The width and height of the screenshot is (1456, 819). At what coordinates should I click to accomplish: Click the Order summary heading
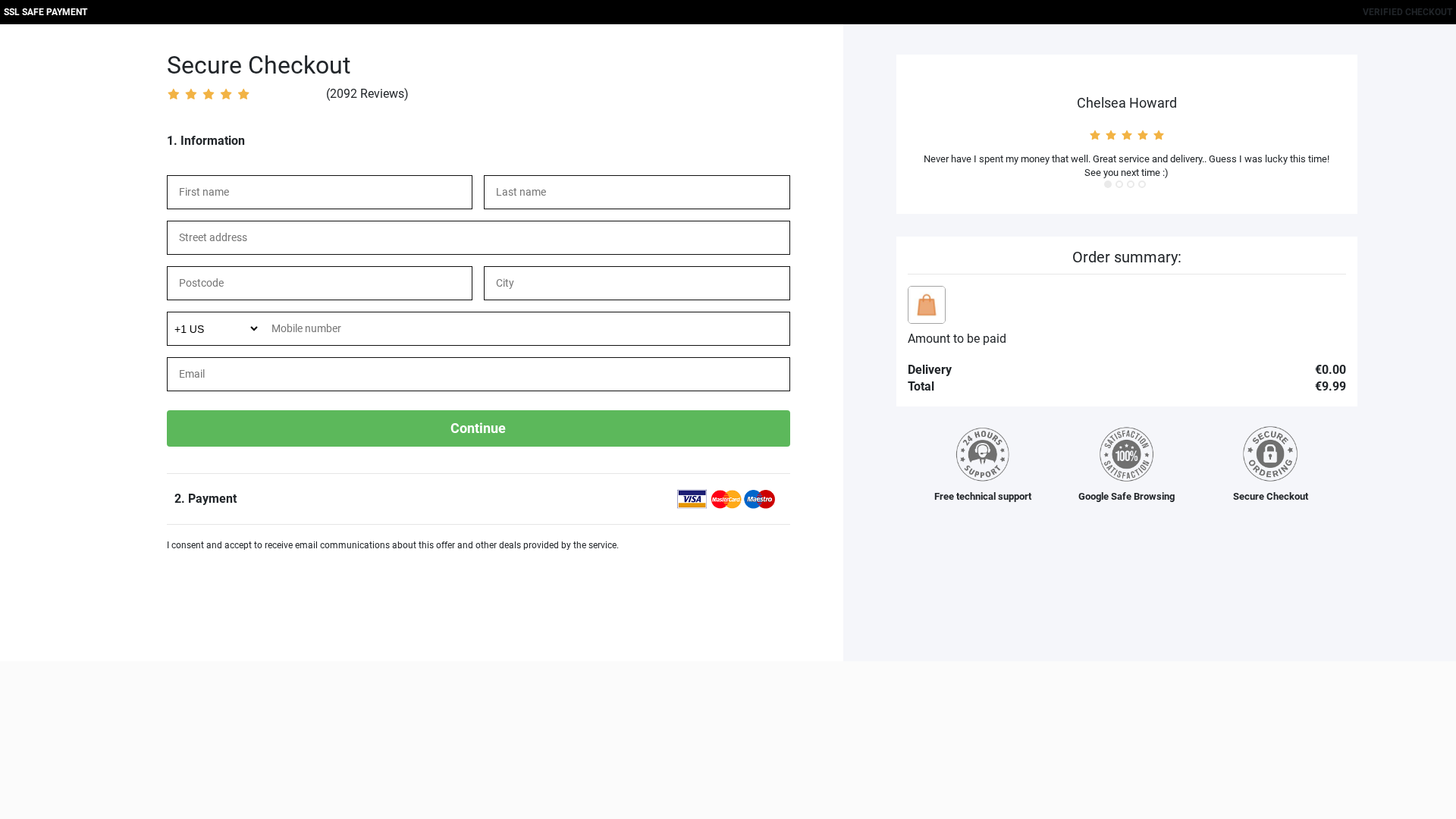1127,257
